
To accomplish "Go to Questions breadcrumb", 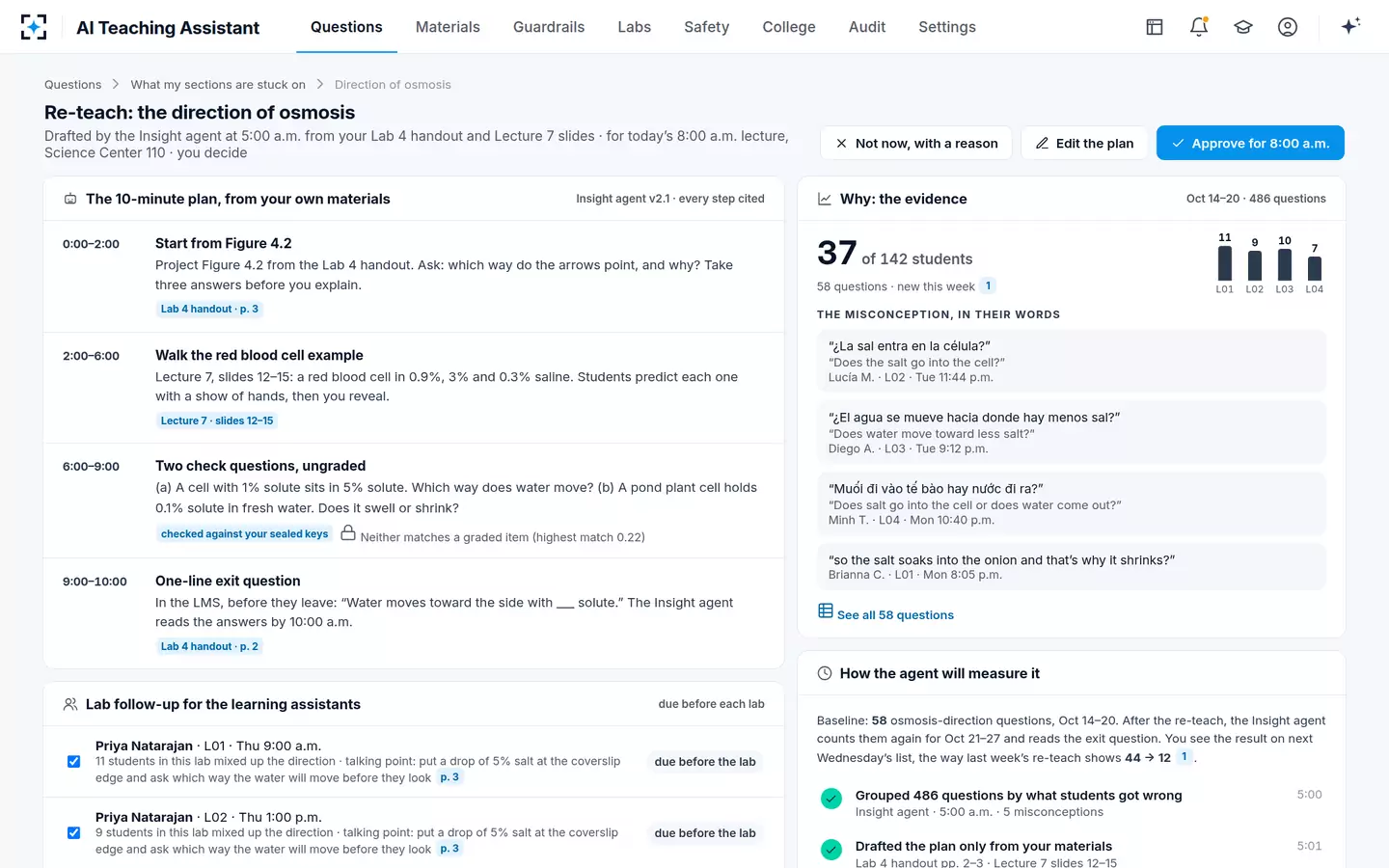I will point(72,85).
